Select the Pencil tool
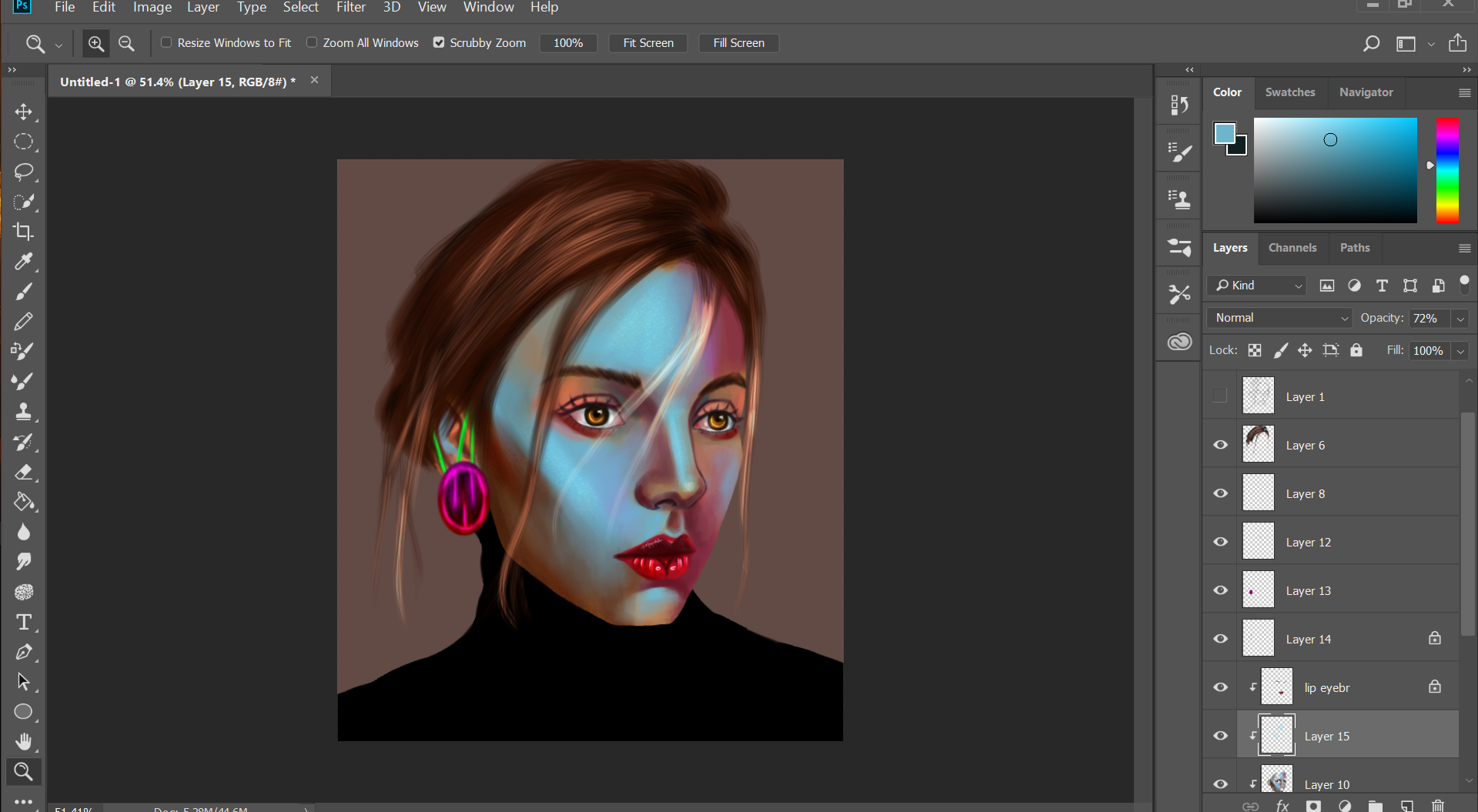Screen dimensions: 1478x812 click(24, 322)
